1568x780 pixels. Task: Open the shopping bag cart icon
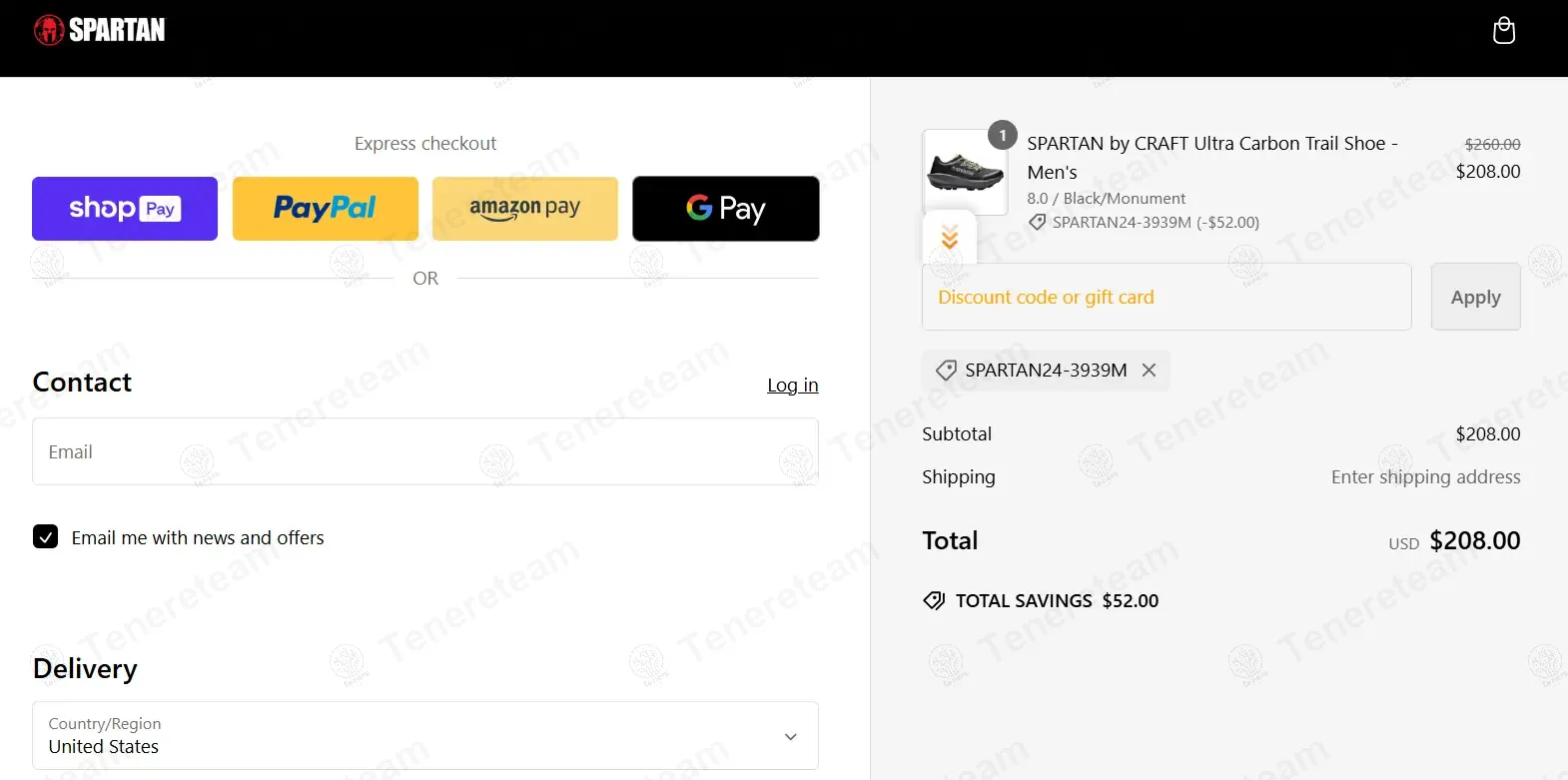point(1503,31)
